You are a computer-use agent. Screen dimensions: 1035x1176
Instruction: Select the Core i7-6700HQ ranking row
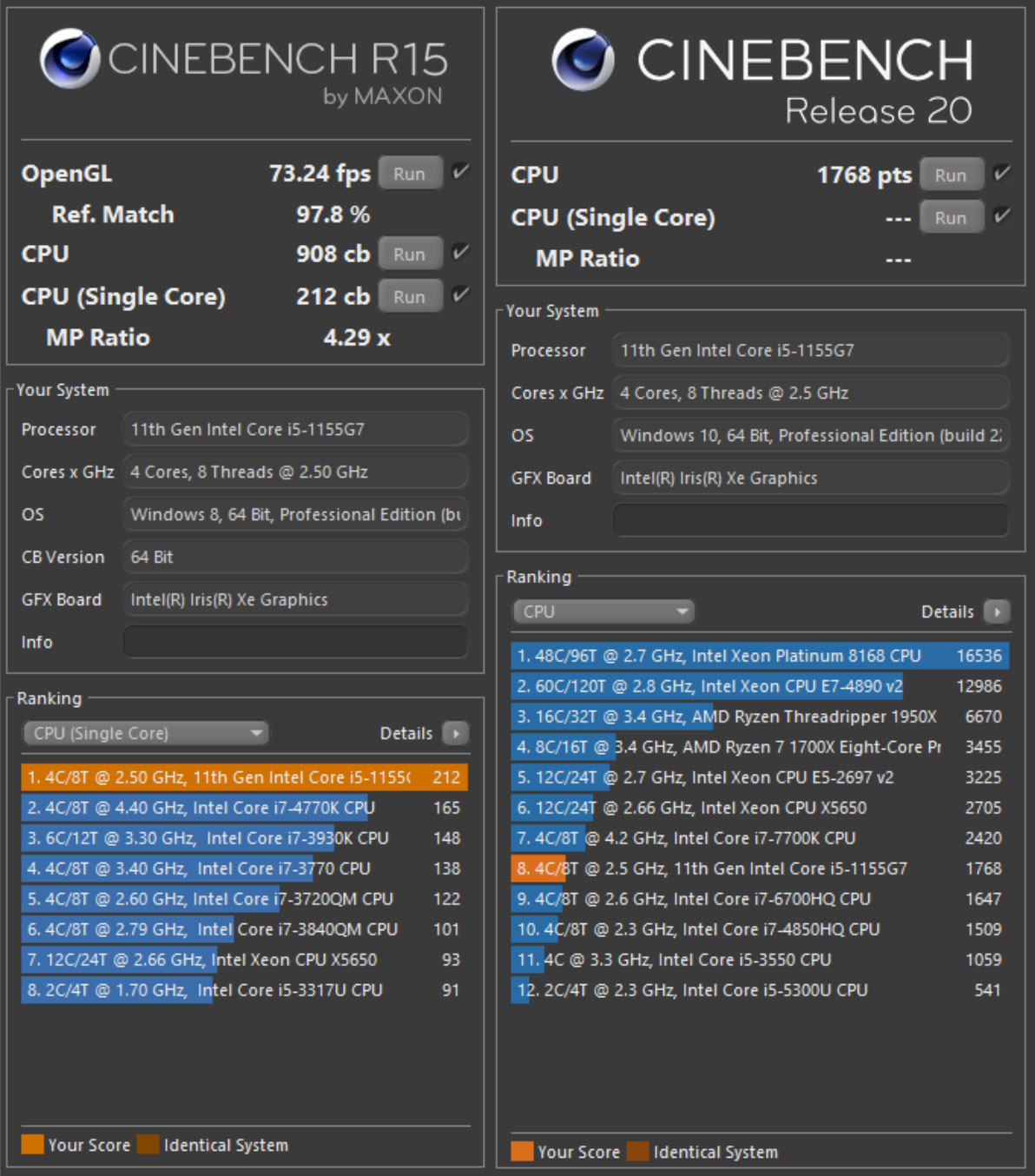tap(760, 899)
